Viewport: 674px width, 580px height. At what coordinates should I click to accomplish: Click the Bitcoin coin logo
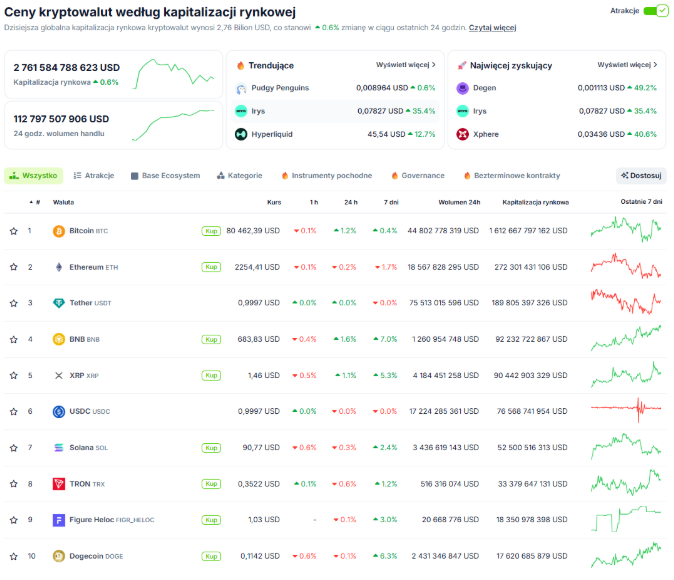coord(58,231)
